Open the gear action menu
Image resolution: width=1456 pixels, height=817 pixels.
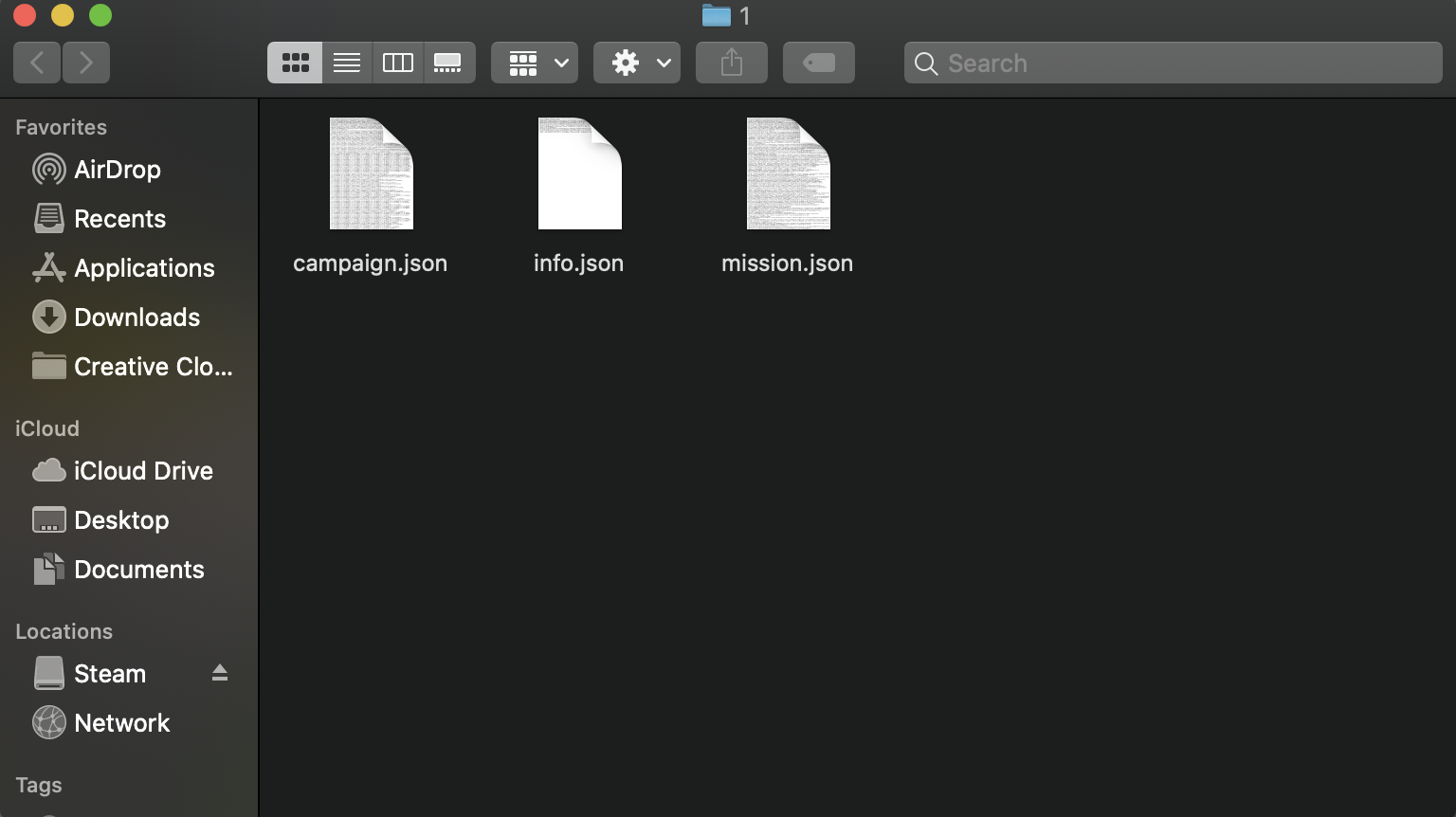tap(637, 63)
